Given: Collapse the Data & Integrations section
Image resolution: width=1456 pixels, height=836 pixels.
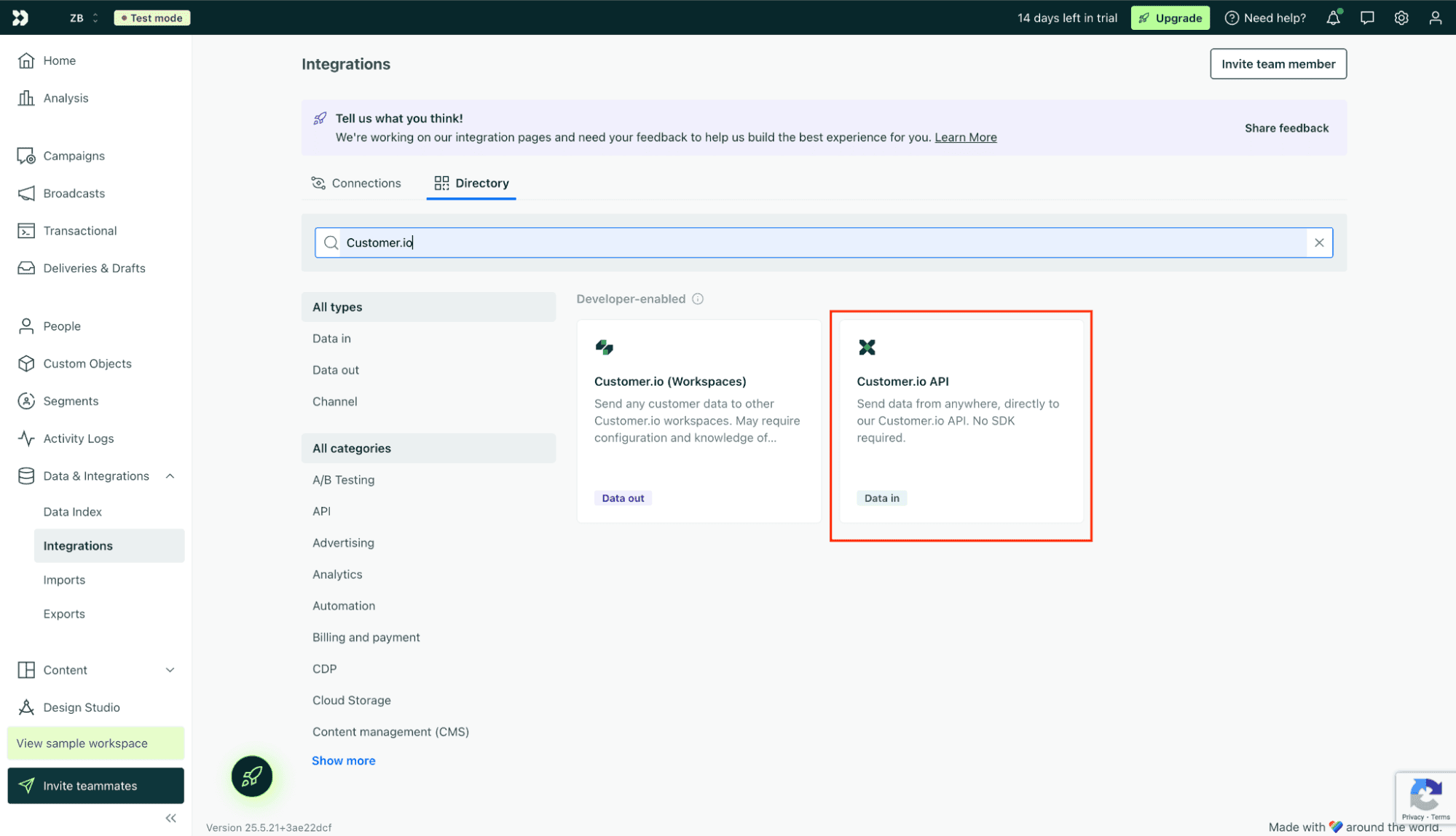Looking at the screenshot, I should [x=170, y=476].
